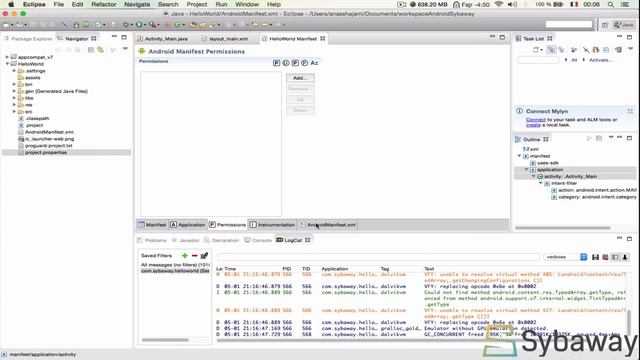This screenshot has width=640, height=360.
Task: Click the Spotlight search icon in menu bar
Action: pos(611,4)
